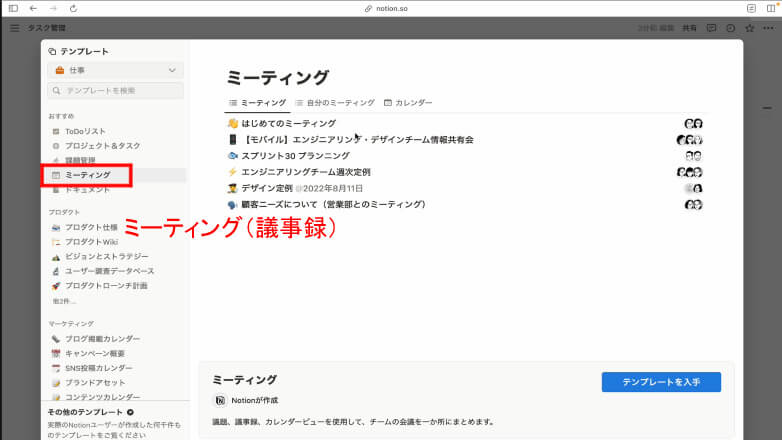Open the エンジニアリングチーム週次定例 entry

point(306,172)
